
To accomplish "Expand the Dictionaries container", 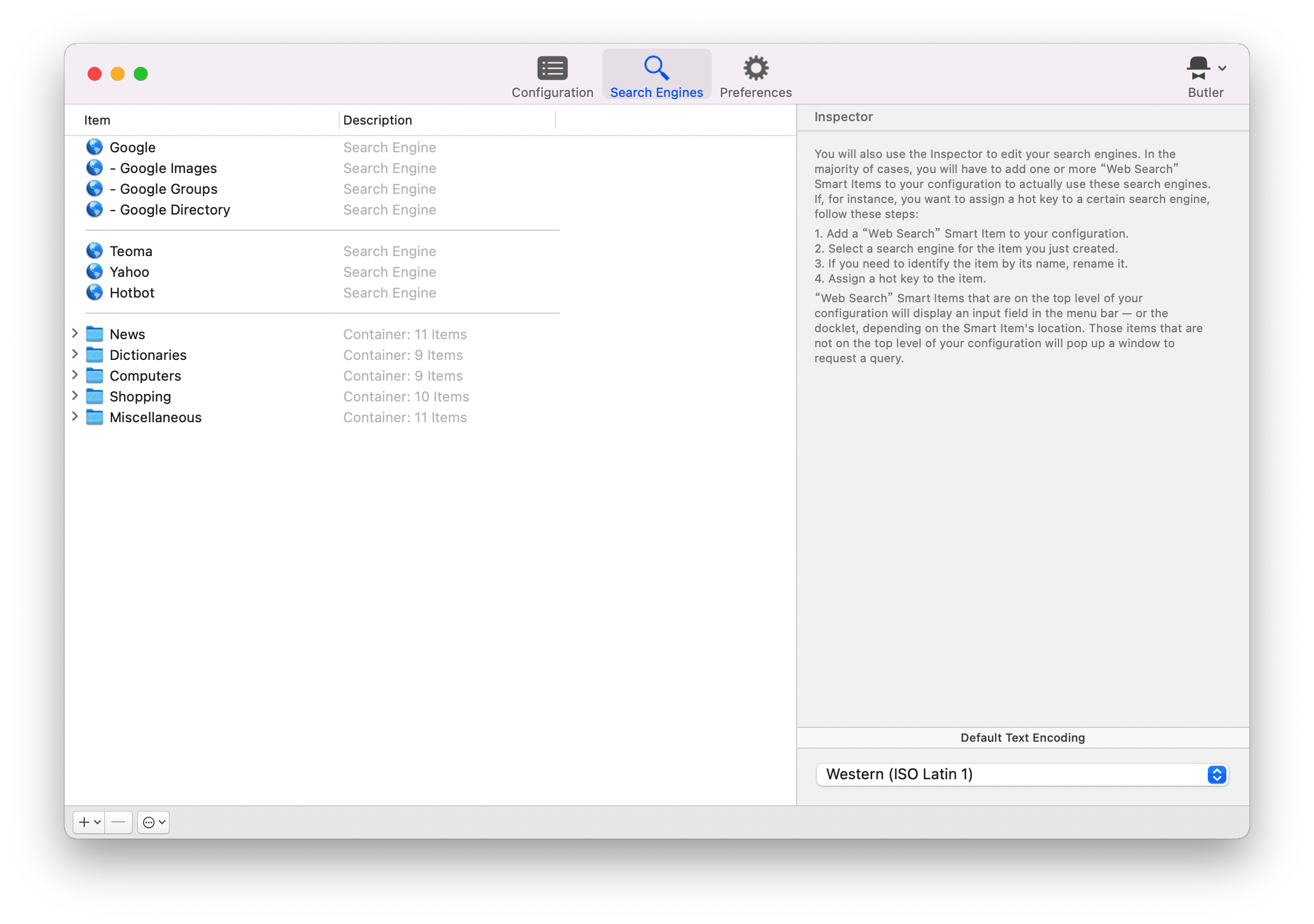I will coord(76,354).
